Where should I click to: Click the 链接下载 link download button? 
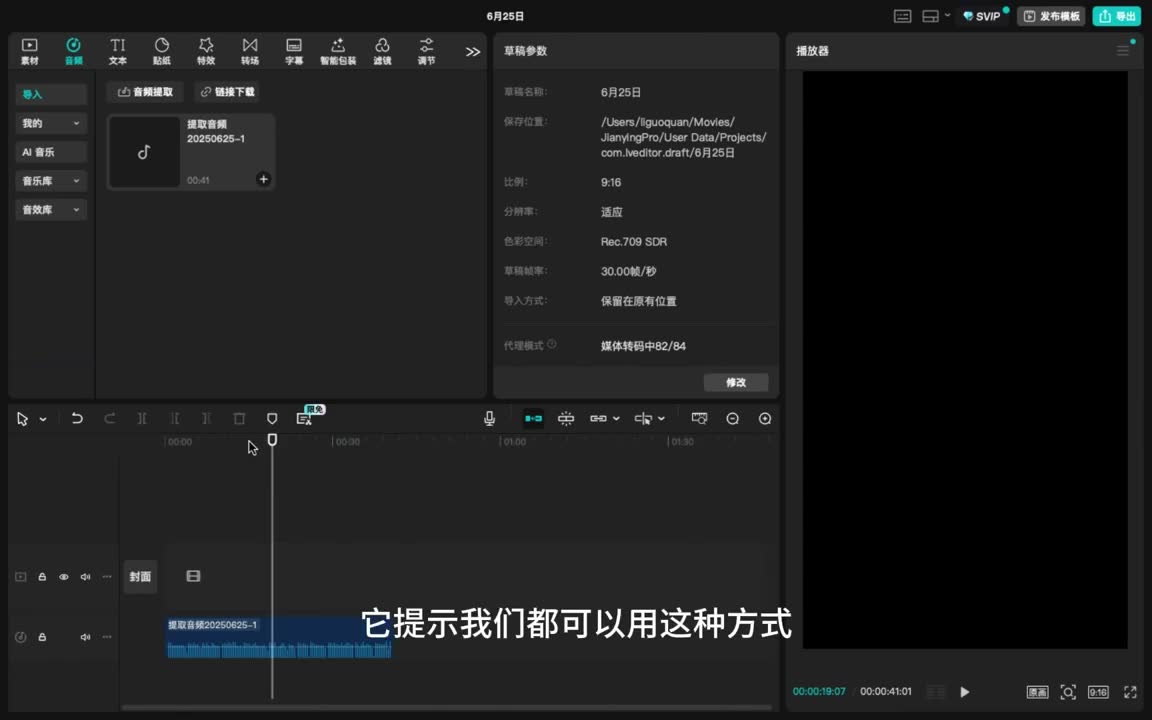228,92
